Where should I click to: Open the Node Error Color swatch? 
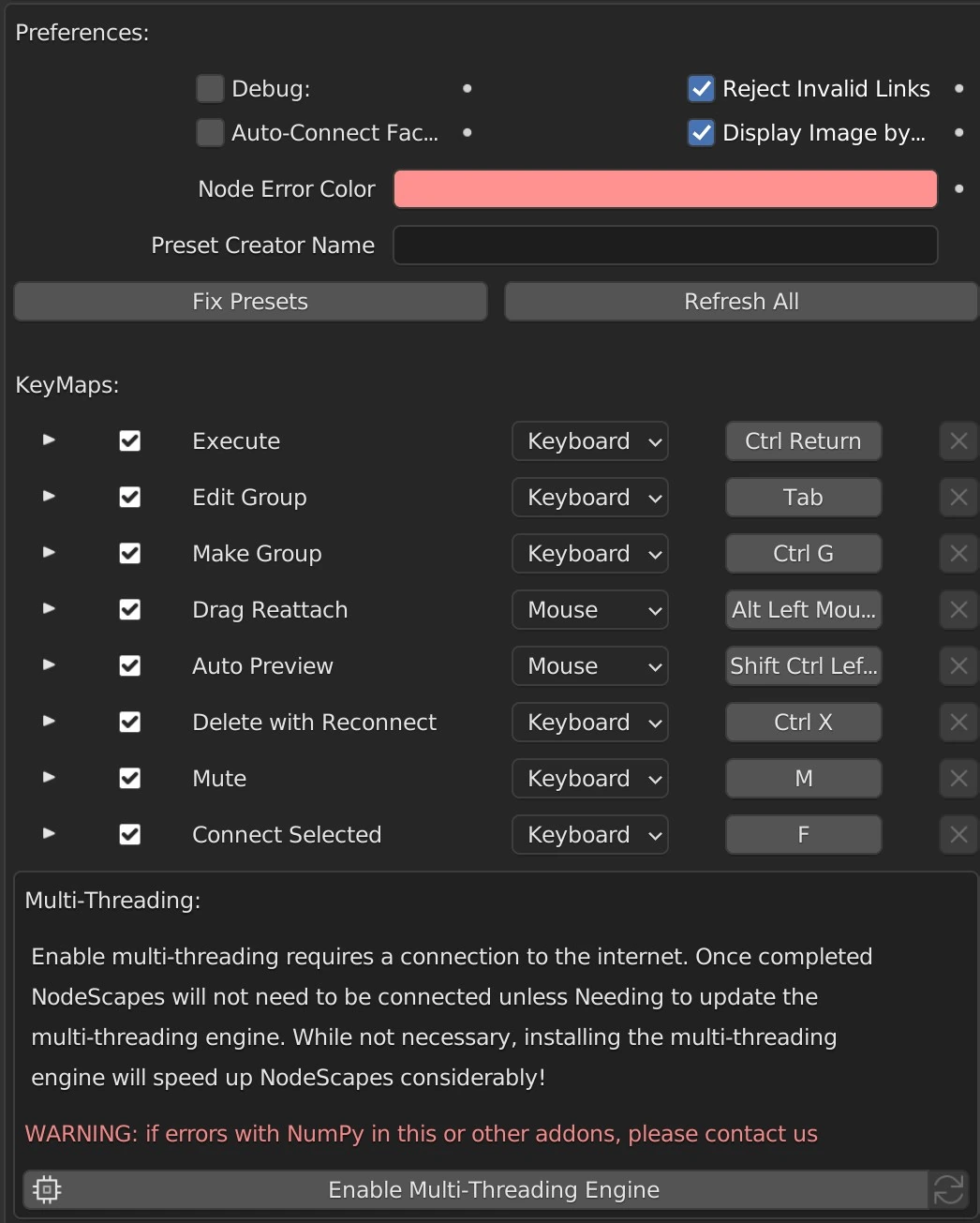[x=664, y=189]
